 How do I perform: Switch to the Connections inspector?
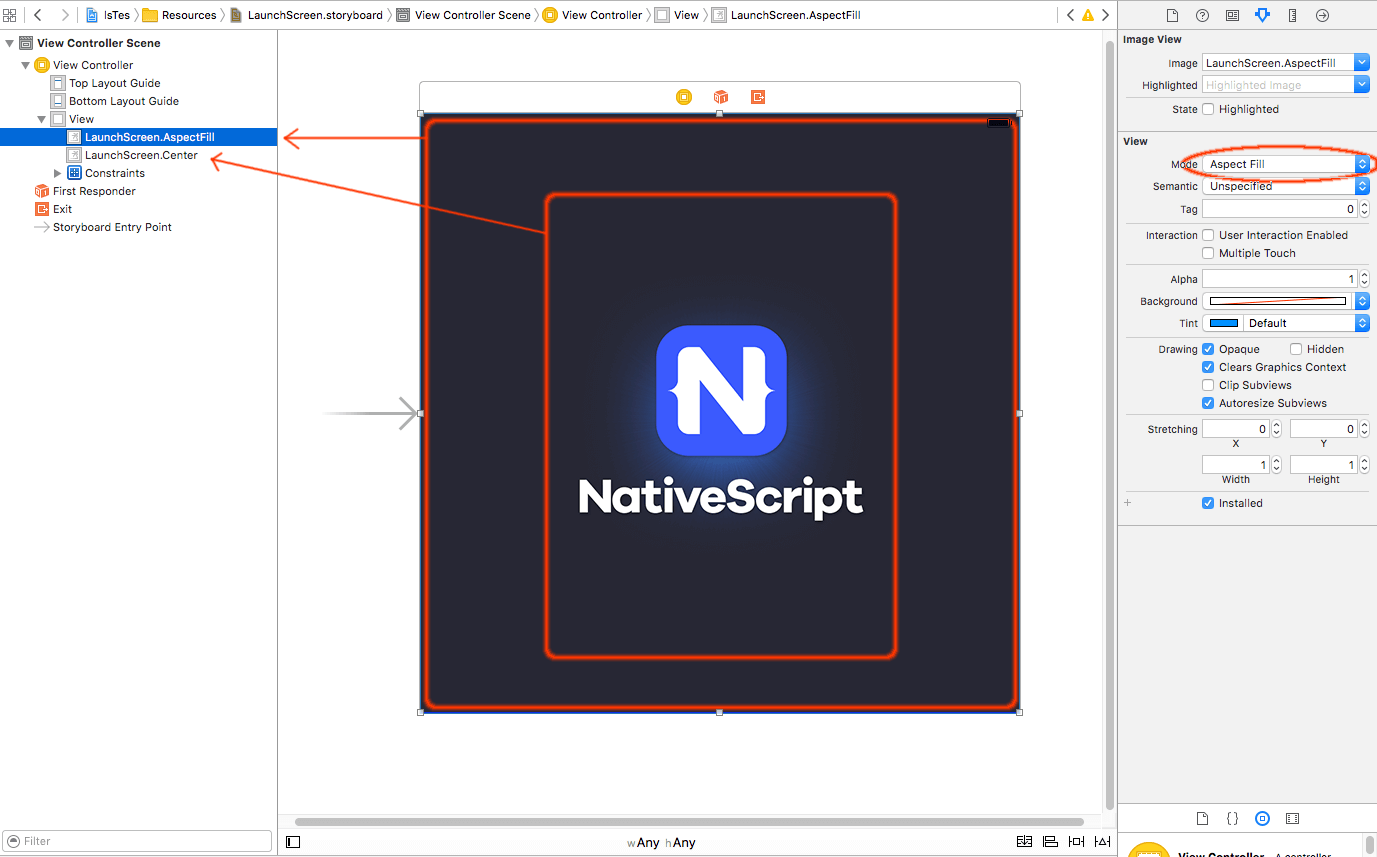(1322, 15)
